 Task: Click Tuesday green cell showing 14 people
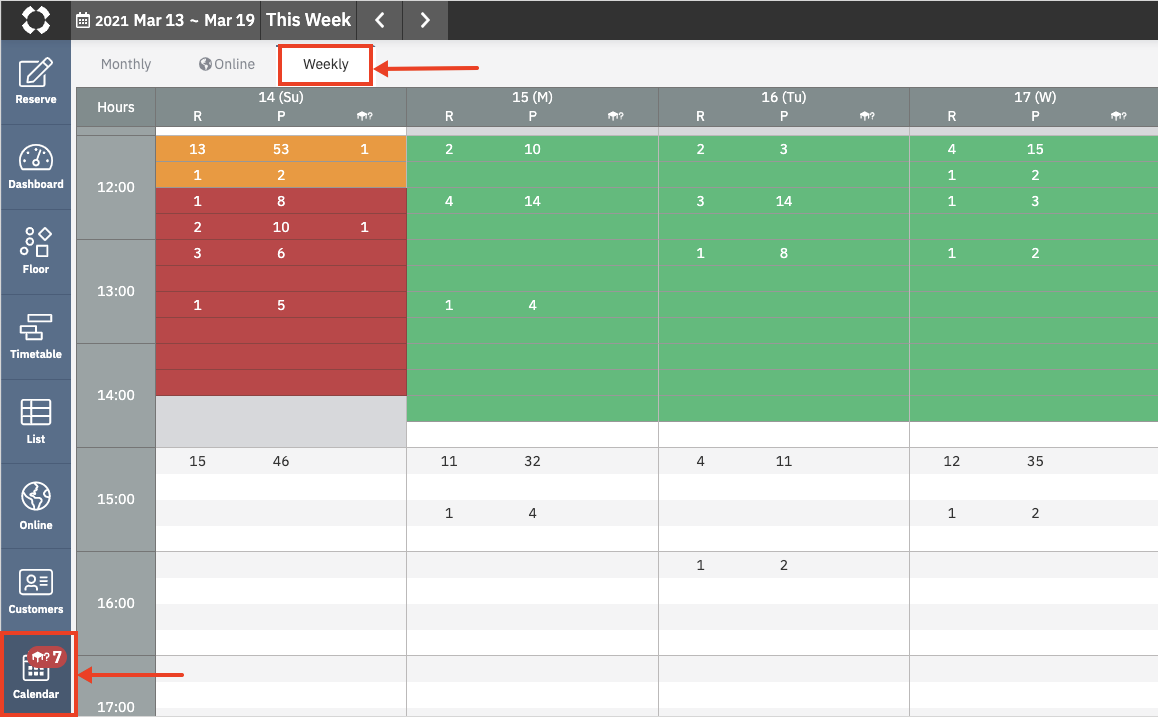[784, 201]
